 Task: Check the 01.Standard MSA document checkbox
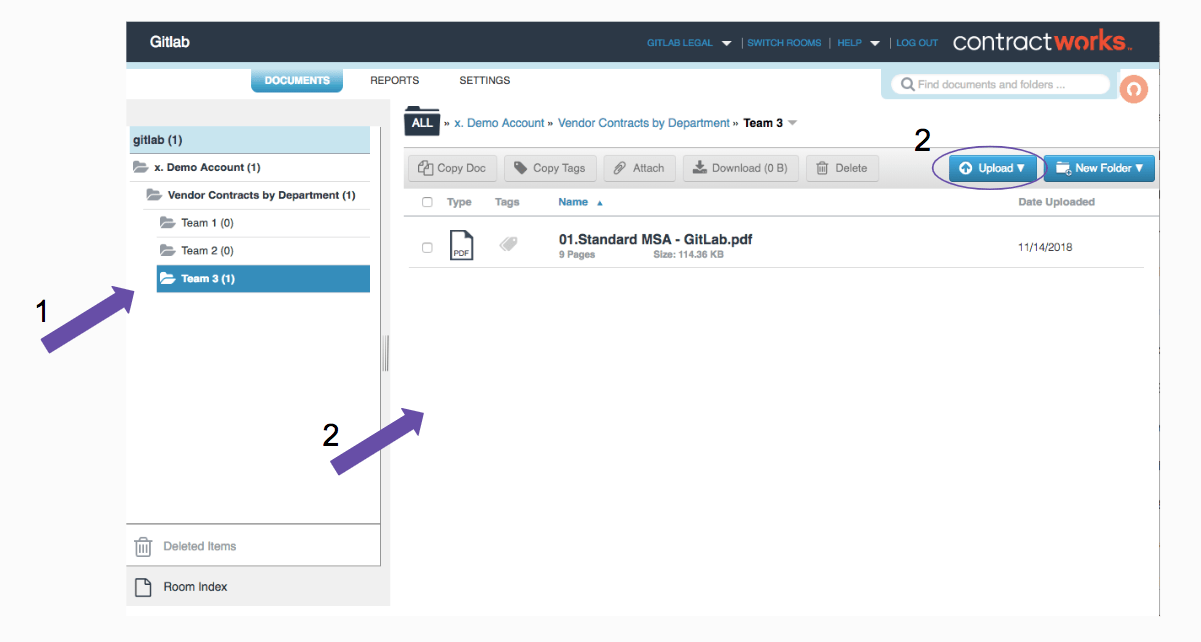[427, 247]
